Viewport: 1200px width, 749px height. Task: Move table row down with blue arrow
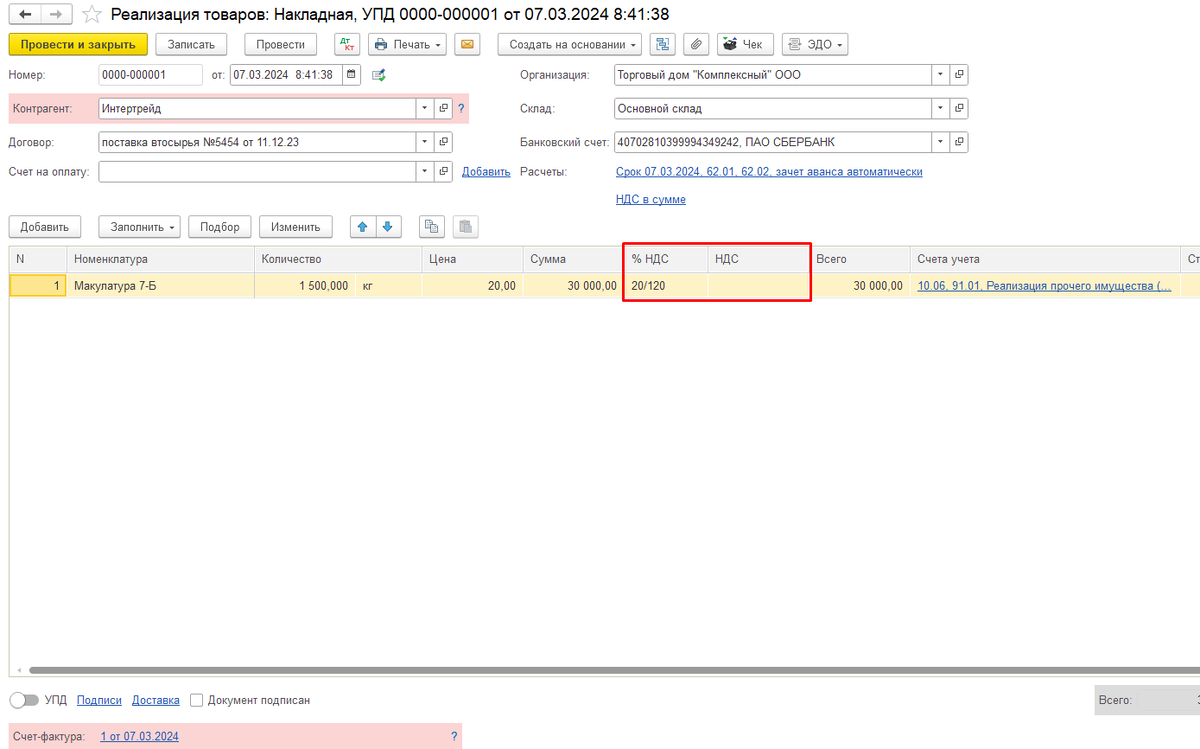[x=388, y=227]
